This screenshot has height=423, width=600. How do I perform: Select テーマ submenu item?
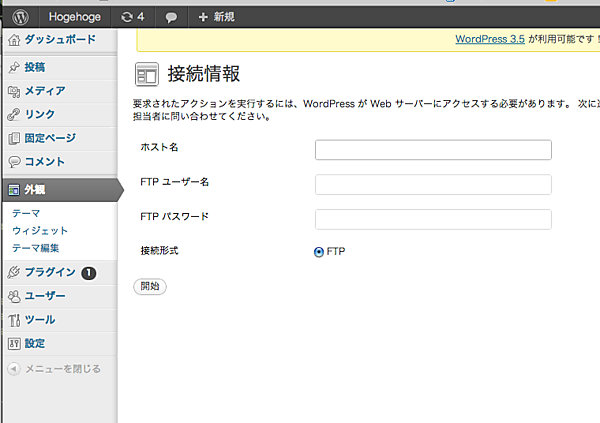point(26,214)
